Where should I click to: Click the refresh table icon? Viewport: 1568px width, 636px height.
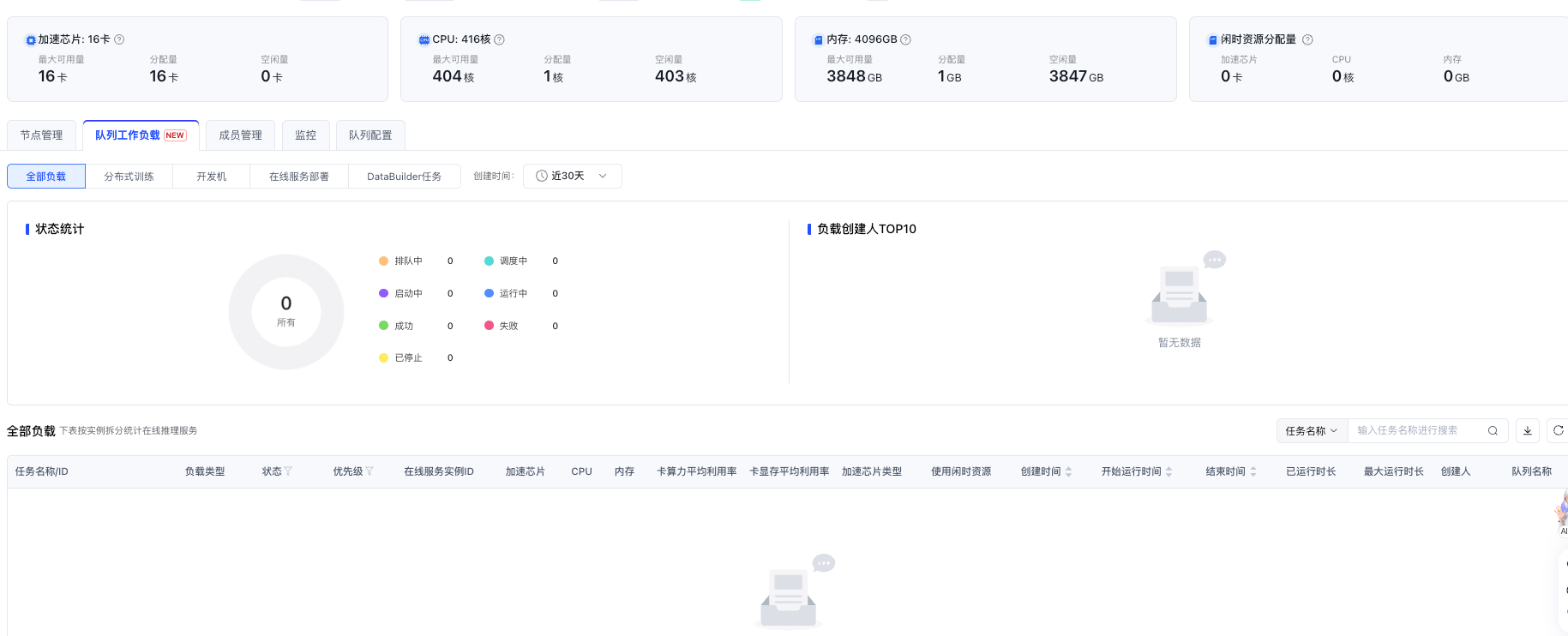point(1558,431)
